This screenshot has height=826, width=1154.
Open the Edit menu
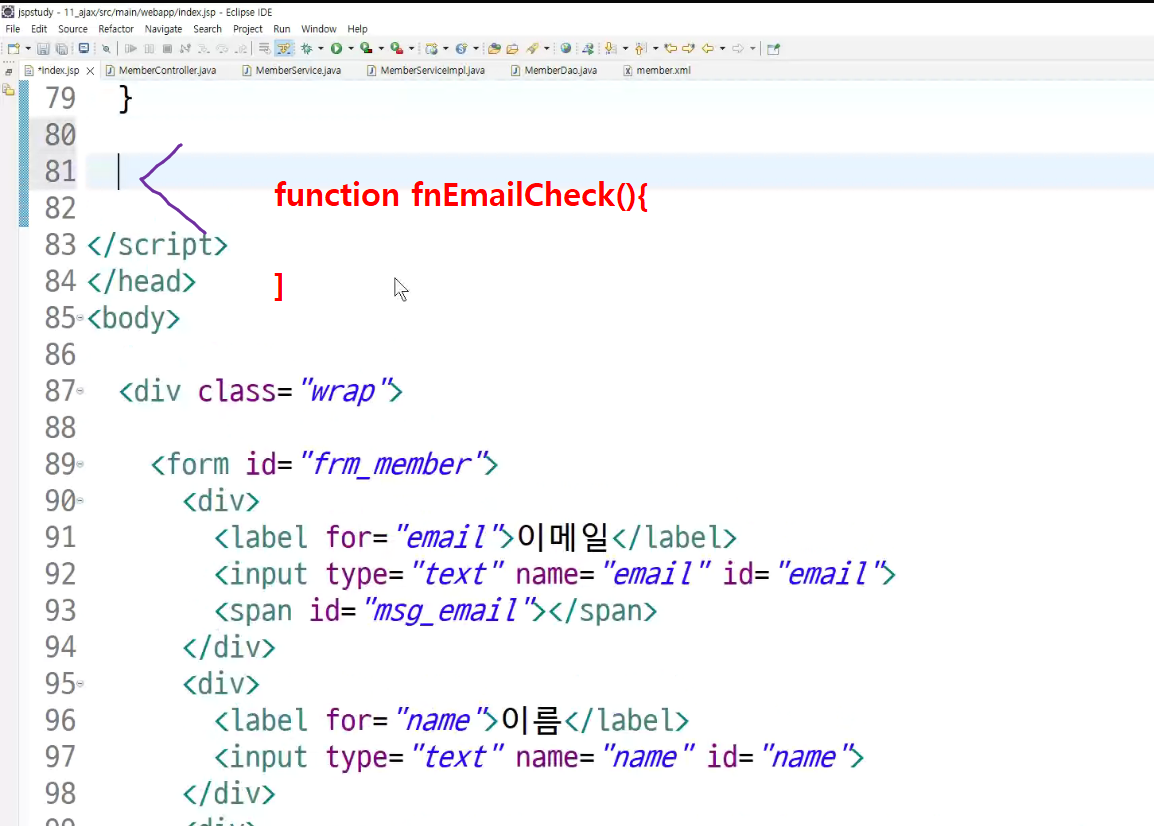point(39,29)
